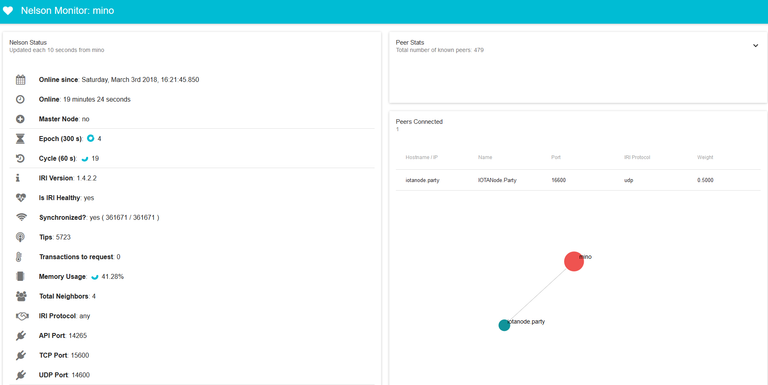The height and width of the screenshot is (385, 768).
Task: Click the Master Node value no
Action: click(86, 119)
